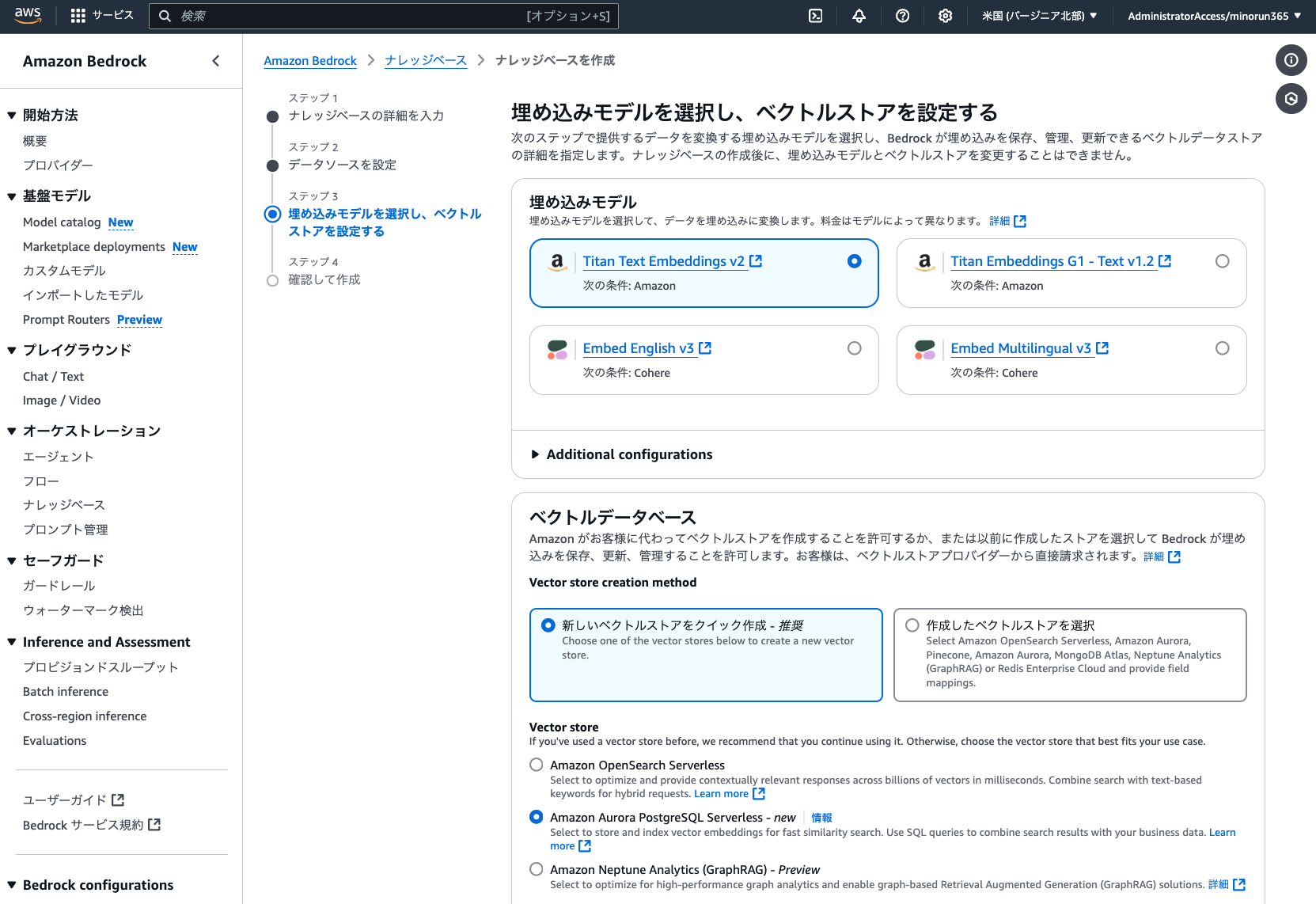
Task: Open the CloudShell terminal icon
Action: 816,16
